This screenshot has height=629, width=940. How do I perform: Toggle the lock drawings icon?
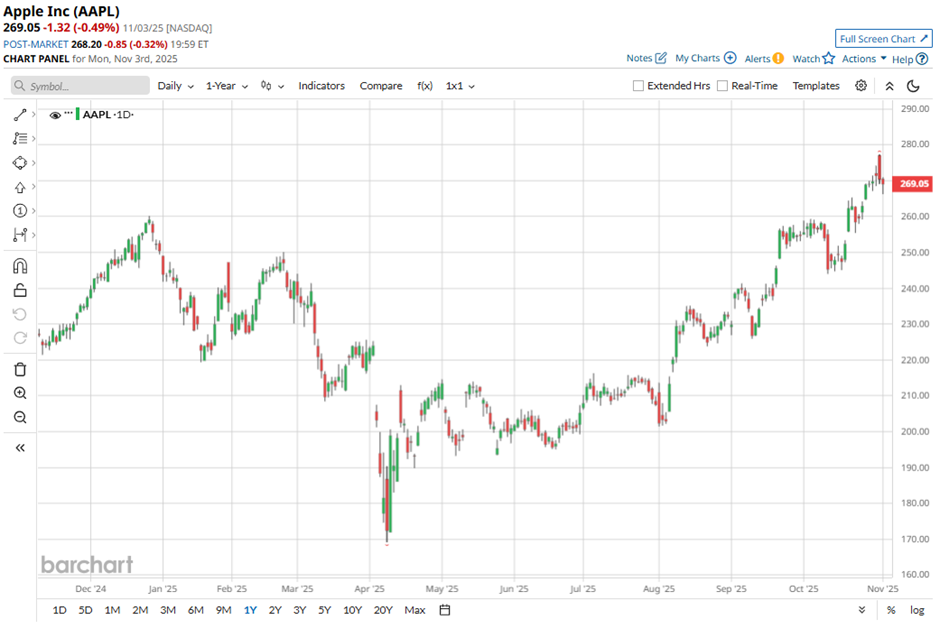(20, 290)
